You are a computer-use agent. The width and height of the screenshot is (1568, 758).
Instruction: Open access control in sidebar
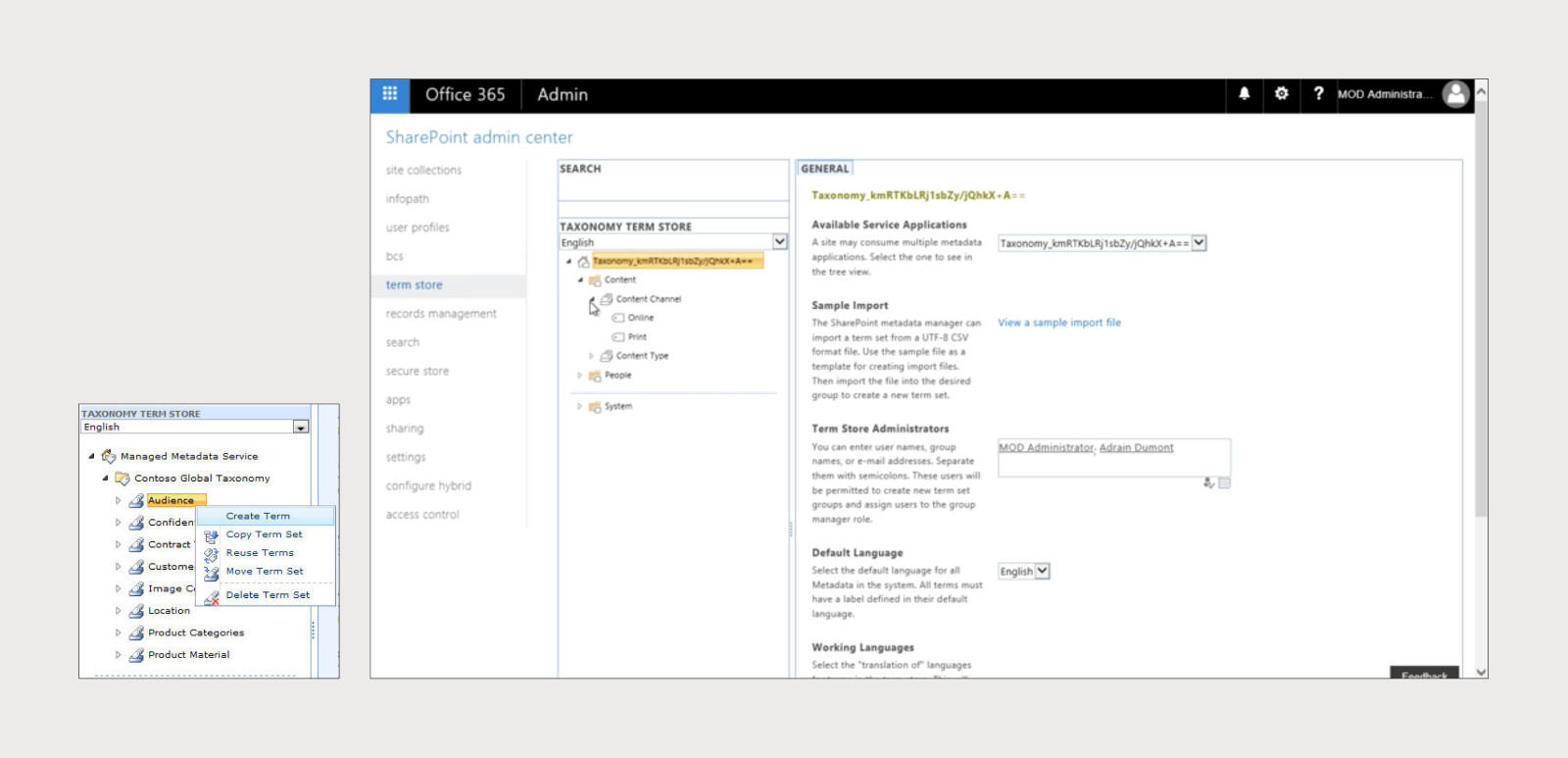422,515
